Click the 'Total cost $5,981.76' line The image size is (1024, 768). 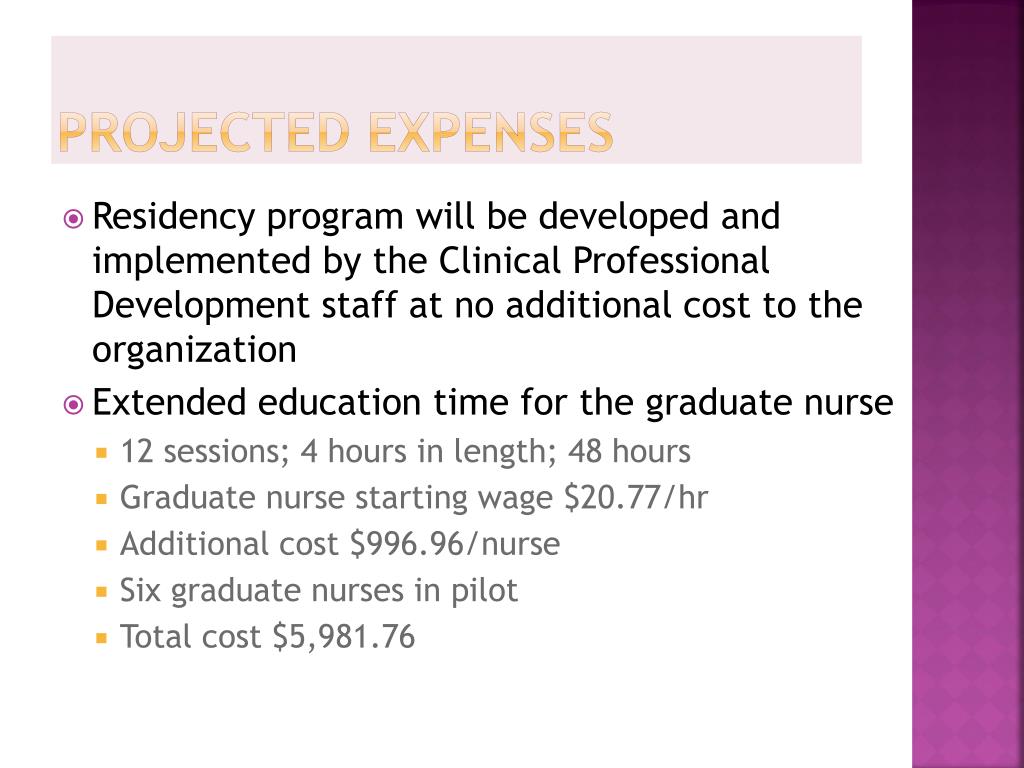click(268, 637)
